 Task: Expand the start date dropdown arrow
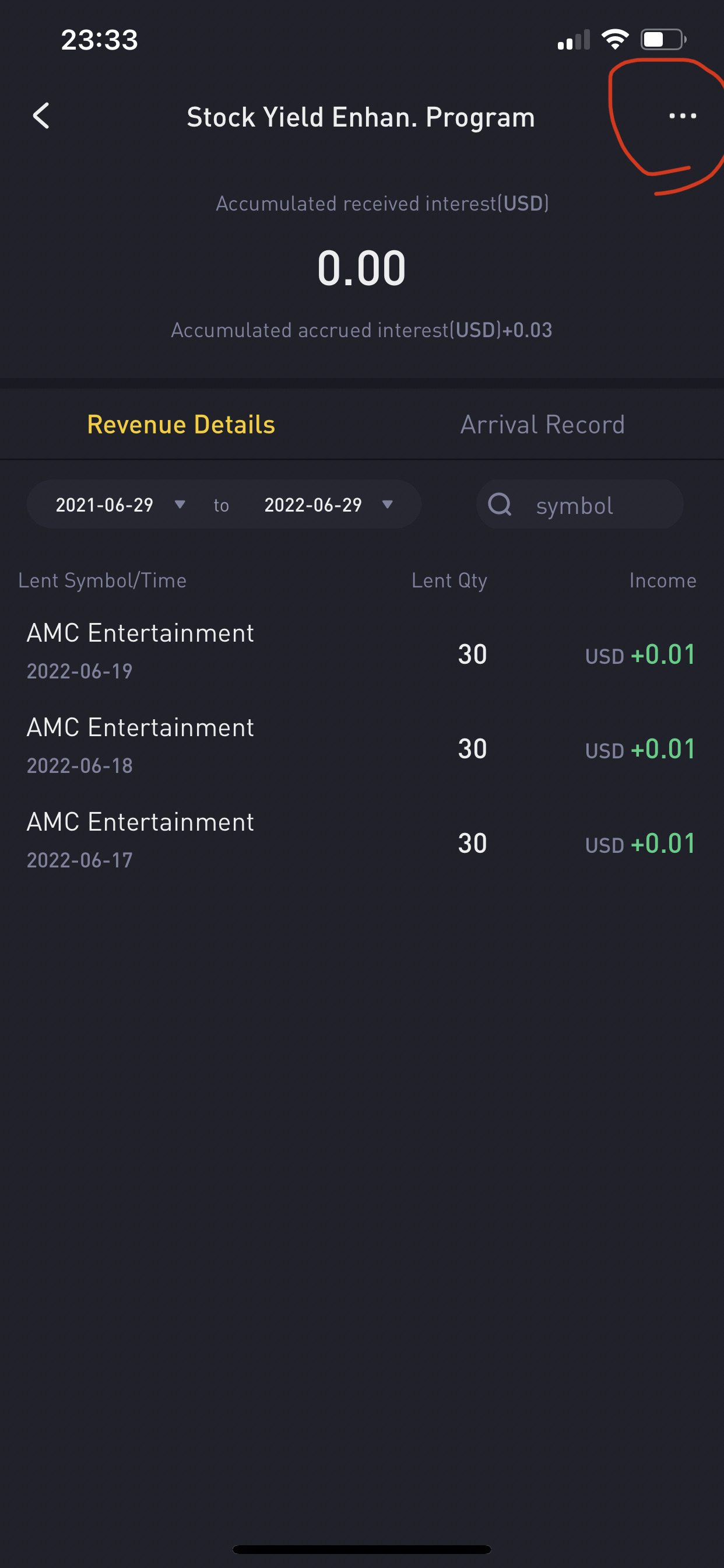pos(180,504)
